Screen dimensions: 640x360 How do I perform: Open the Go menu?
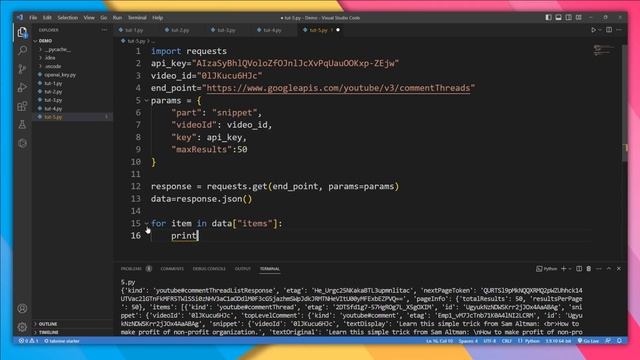[104, 18]
